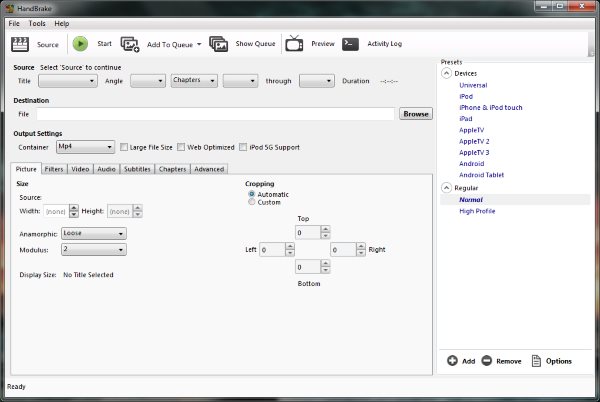
Task: Open the File menu
Action: tap(14, 24)
